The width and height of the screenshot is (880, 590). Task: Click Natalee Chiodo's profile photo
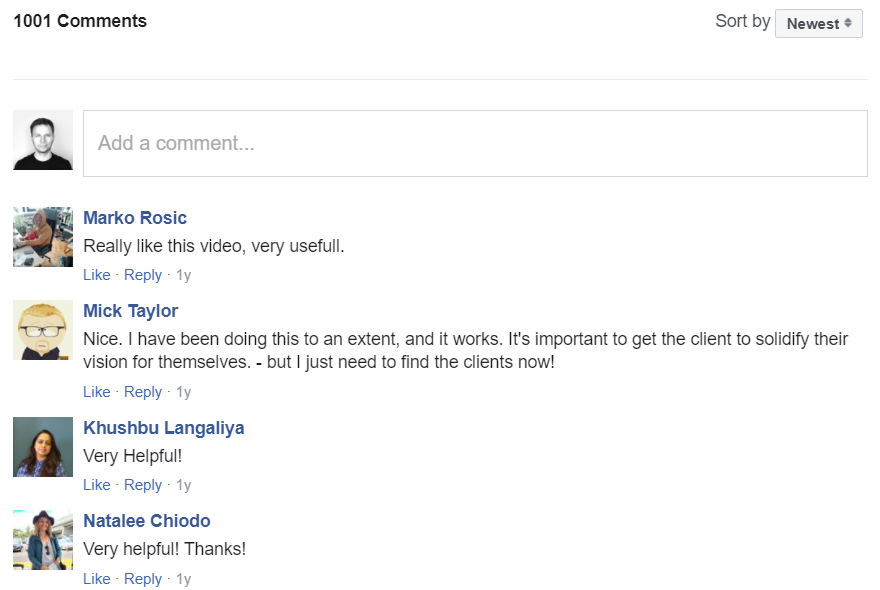click(43, 540)
